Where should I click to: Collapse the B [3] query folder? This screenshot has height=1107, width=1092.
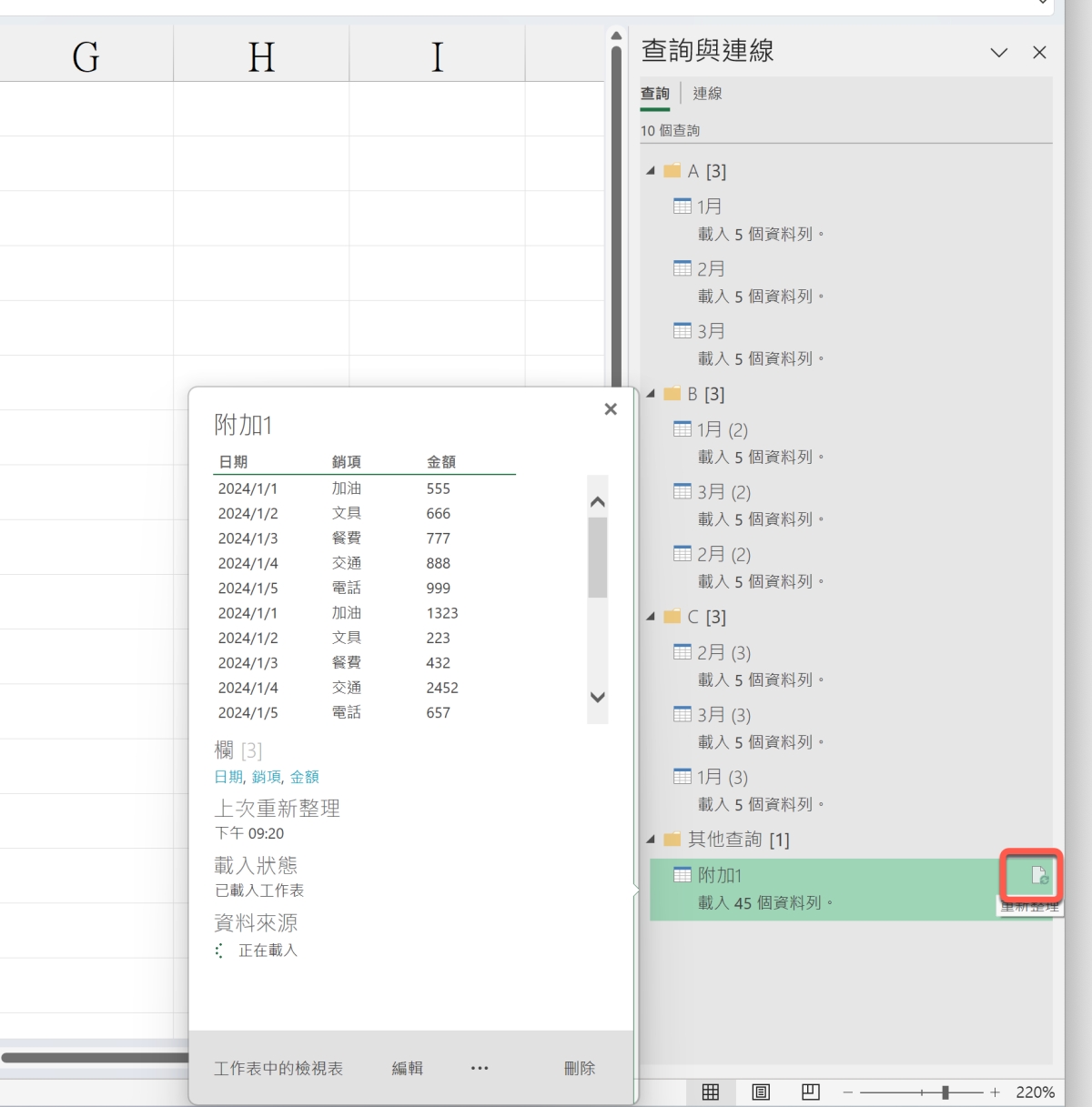651,394
